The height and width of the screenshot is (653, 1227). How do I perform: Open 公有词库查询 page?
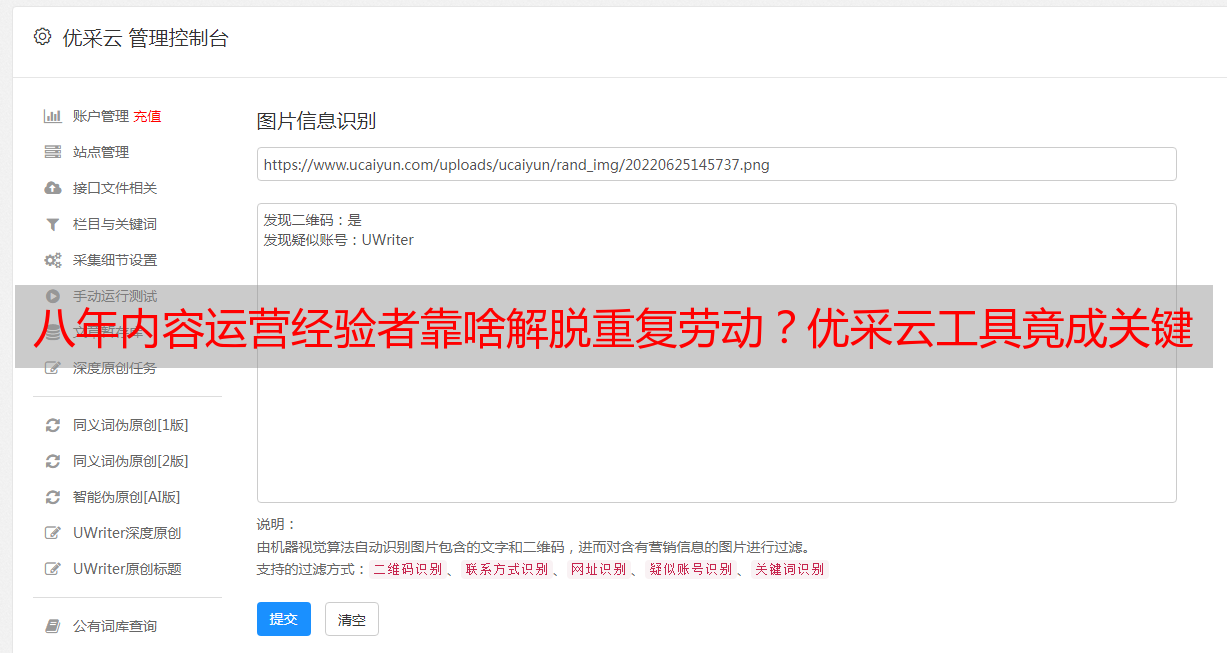115,626
